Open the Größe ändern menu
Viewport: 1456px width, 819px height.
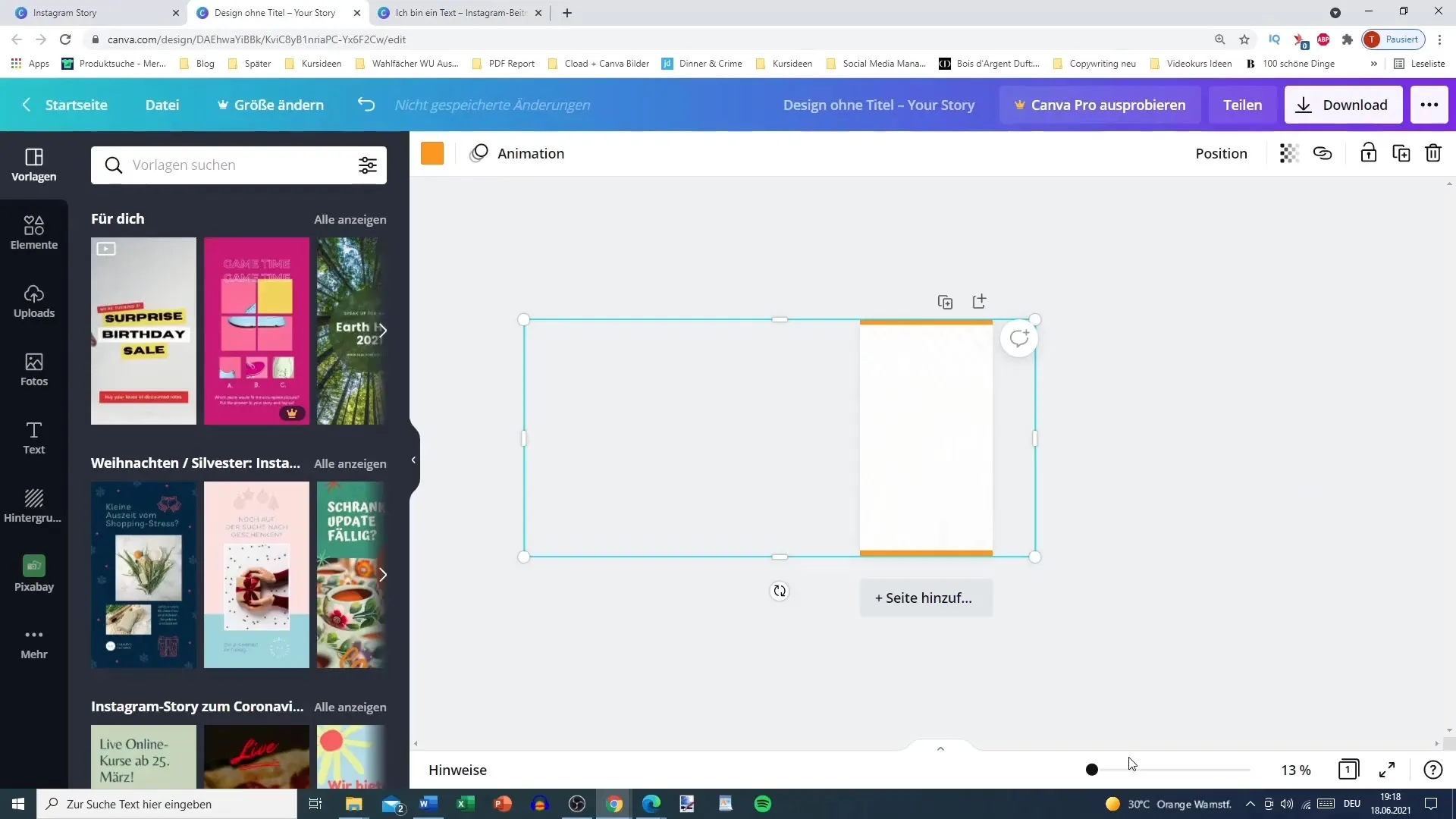click(271, 105)
